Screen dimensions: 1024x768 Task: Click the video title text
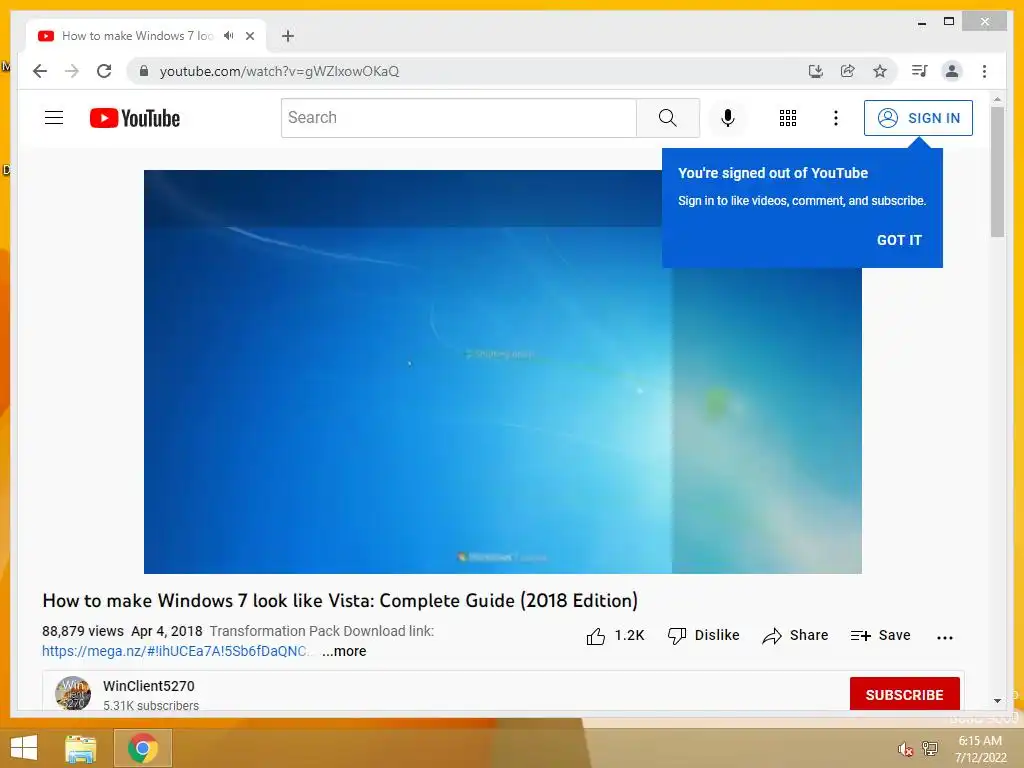[x=340, y=601]
